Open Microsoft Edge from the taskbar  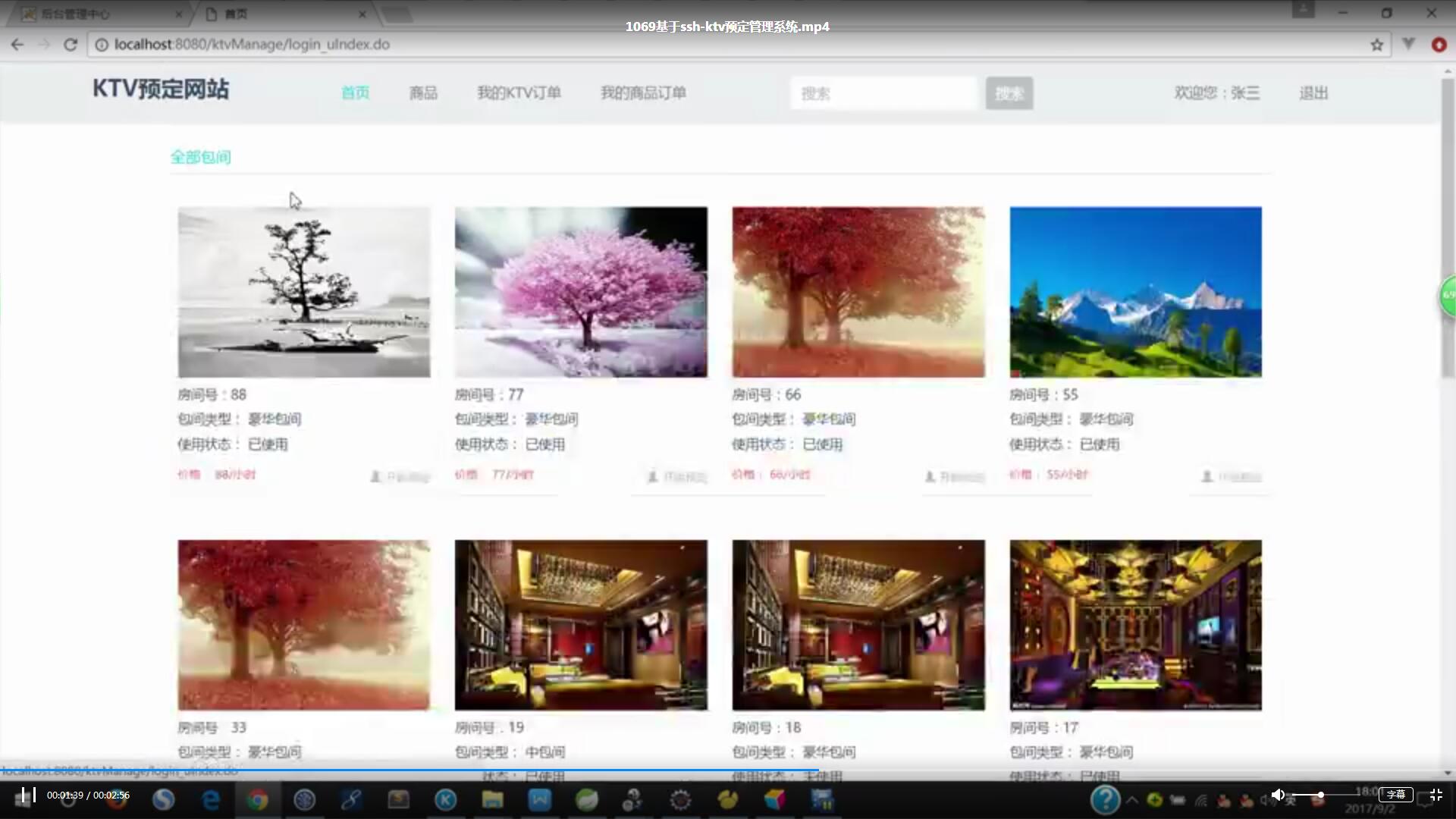point(211,799)
